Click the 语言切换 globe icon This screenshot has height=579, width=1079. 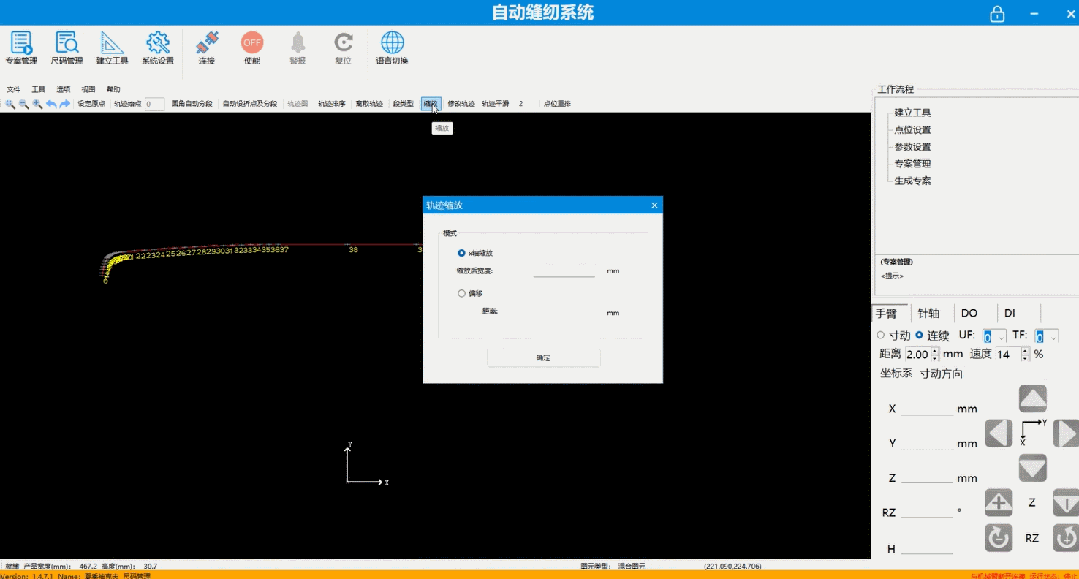click(392, 43)
